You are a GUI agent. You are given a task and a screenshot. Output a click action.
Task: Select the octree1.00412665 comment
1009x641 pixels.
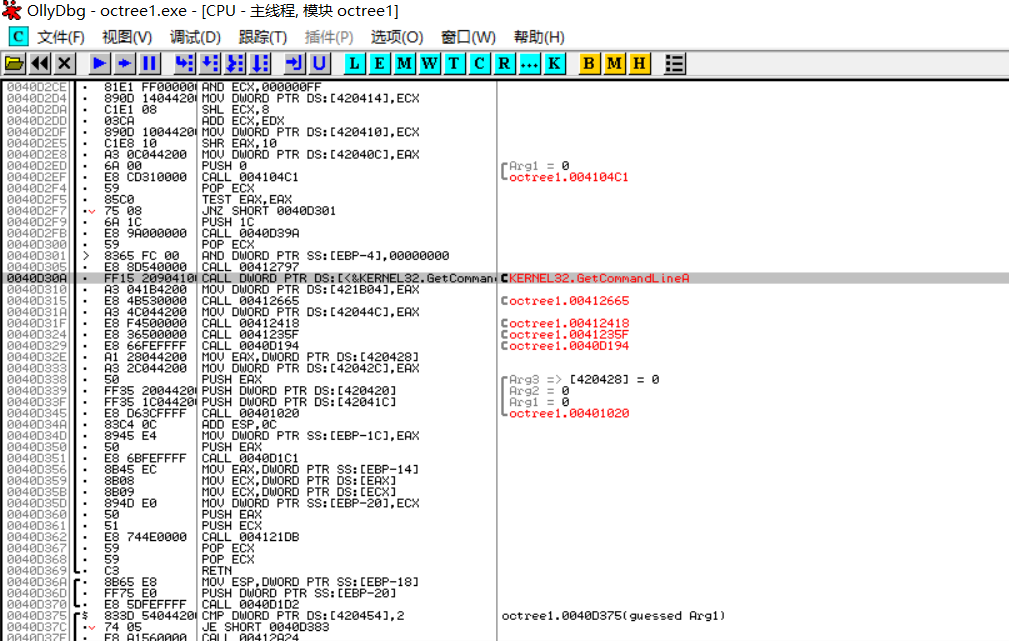click(x=568, y=301)
